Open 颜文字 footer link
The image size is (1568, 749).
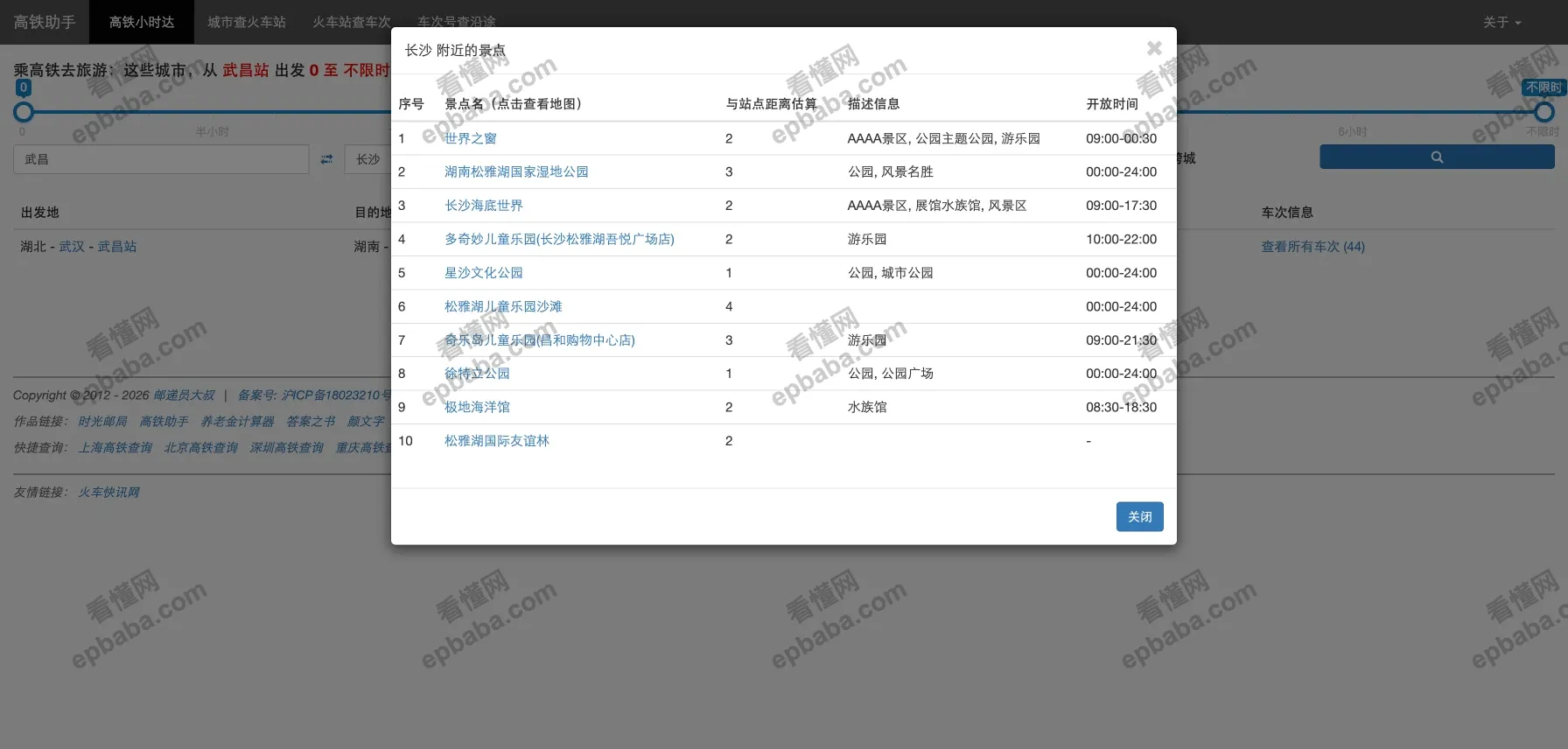tap(366, 422)
